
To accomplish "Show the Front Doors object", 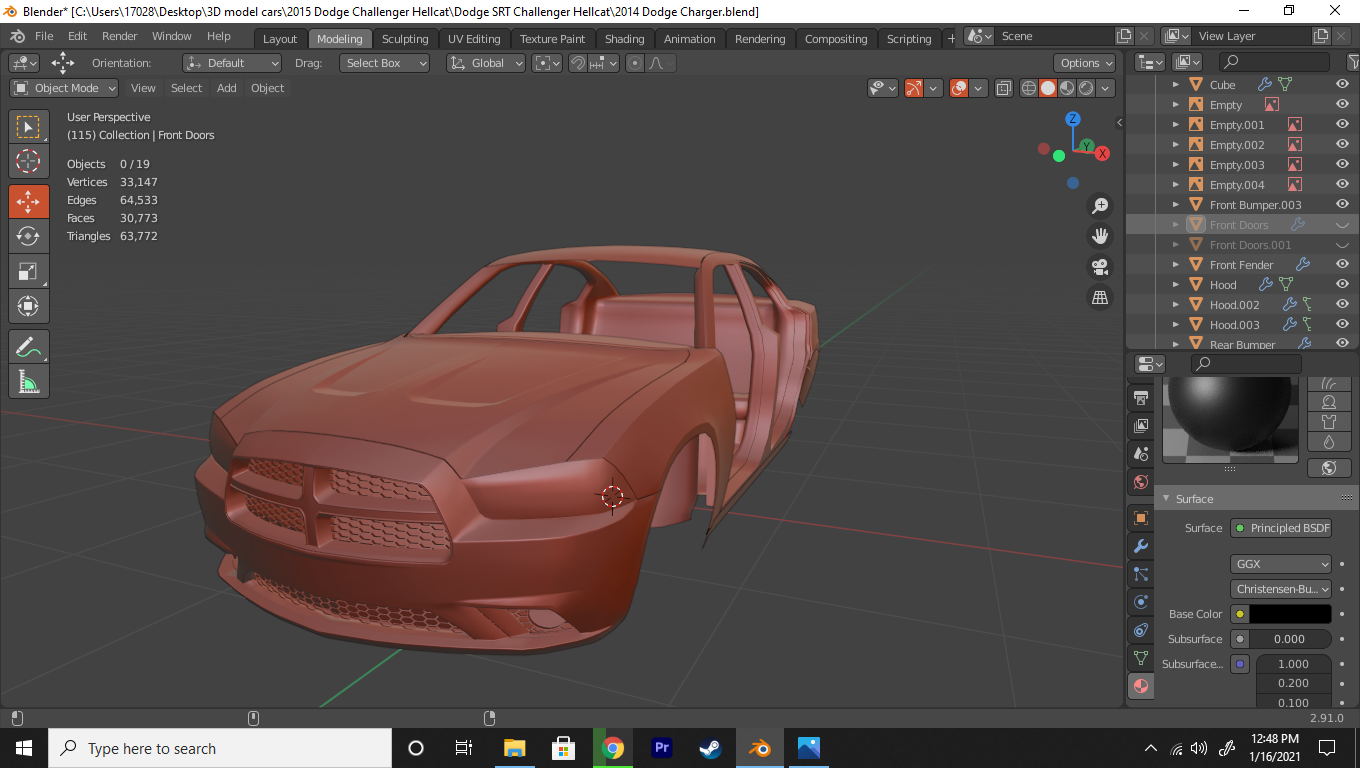I will click(1342, 225).
